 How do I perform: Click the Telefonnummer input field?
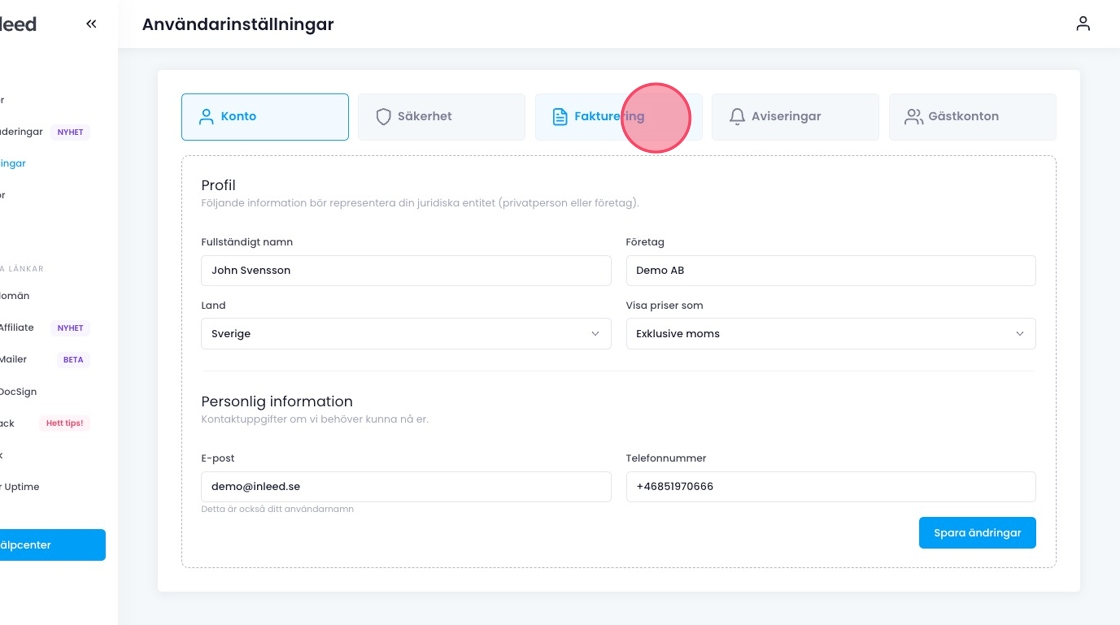[830, 487]
